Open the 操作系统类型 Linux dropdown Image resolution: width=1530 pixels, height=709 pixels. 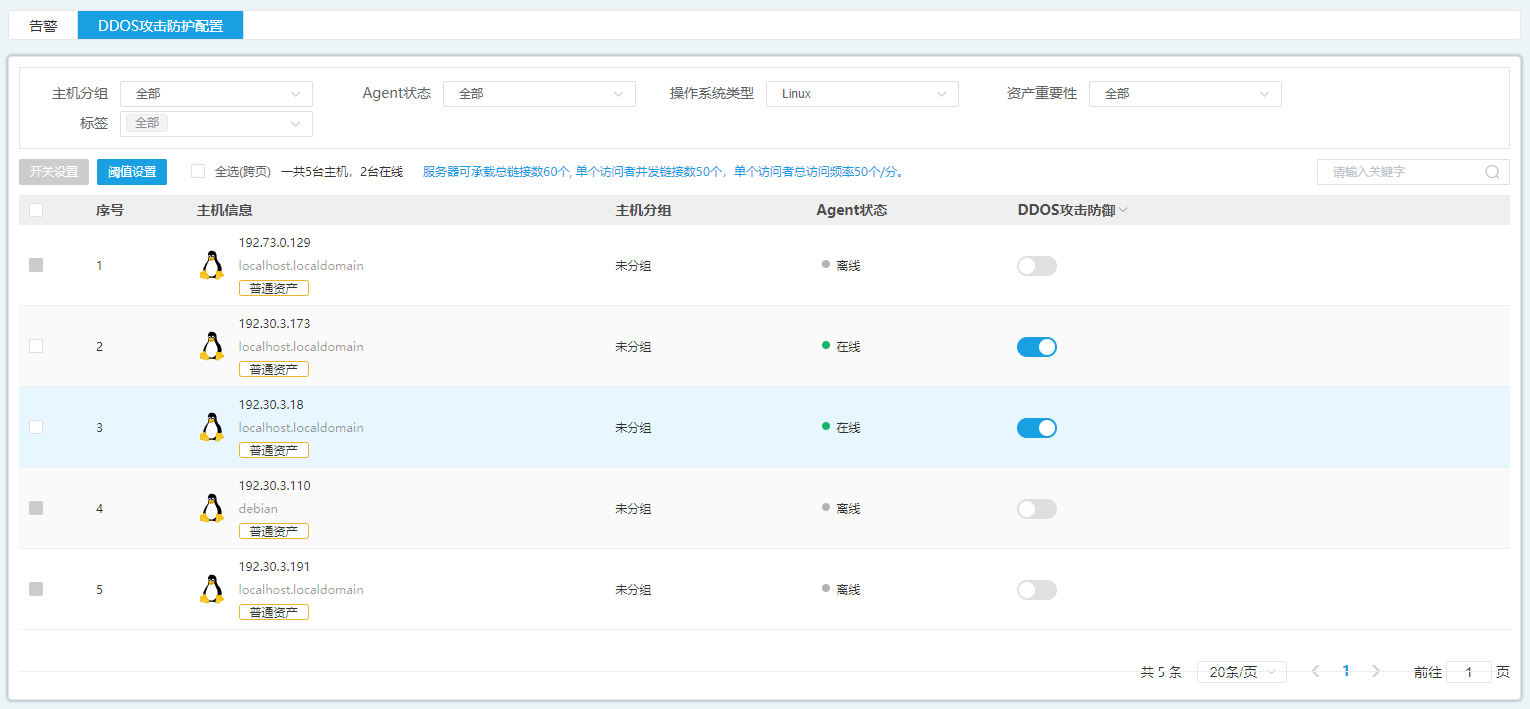click(862, 94)
